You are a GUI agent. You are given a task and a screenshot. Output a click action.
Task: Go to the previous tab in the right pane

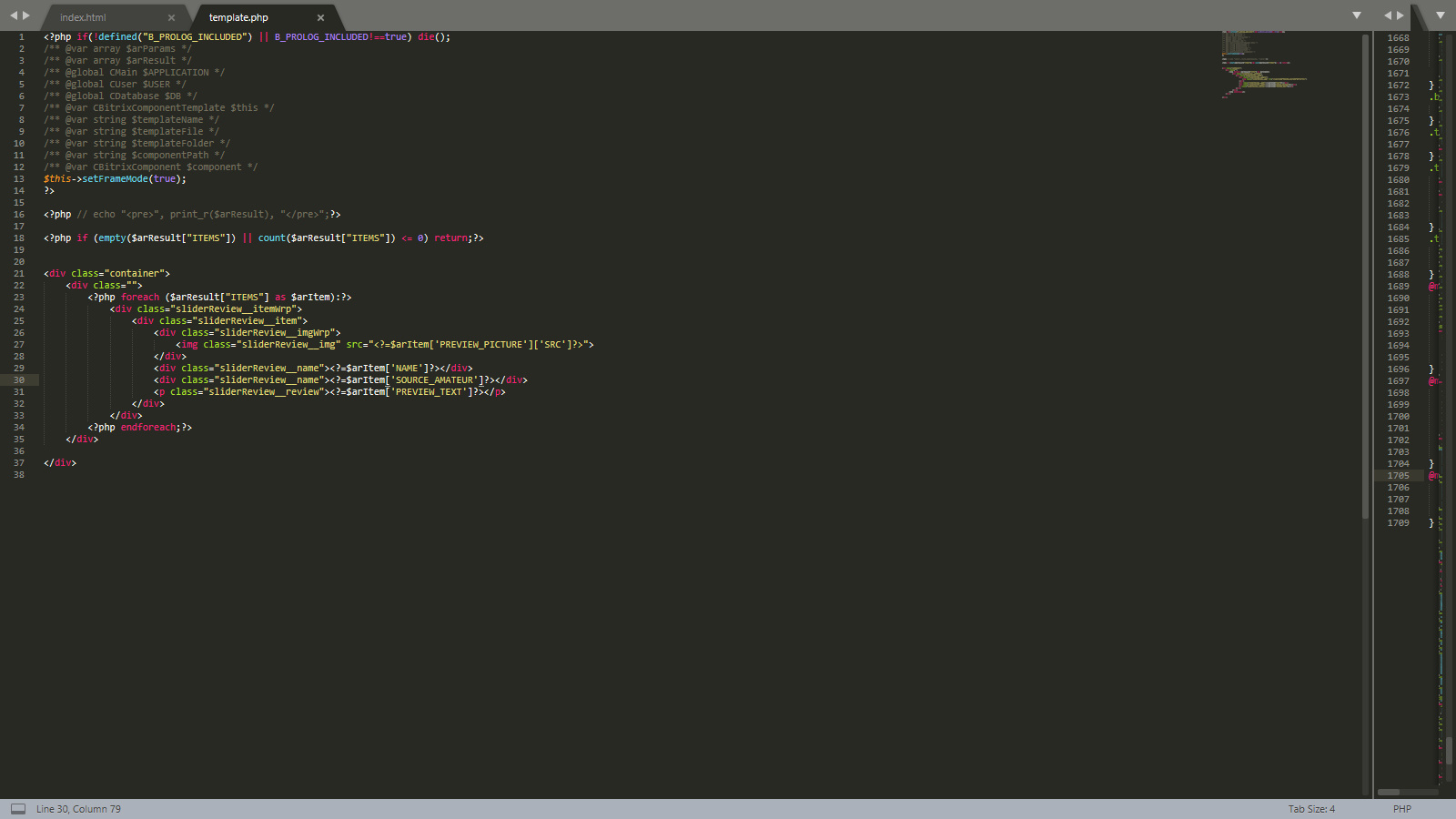[x=1388, y=15]
